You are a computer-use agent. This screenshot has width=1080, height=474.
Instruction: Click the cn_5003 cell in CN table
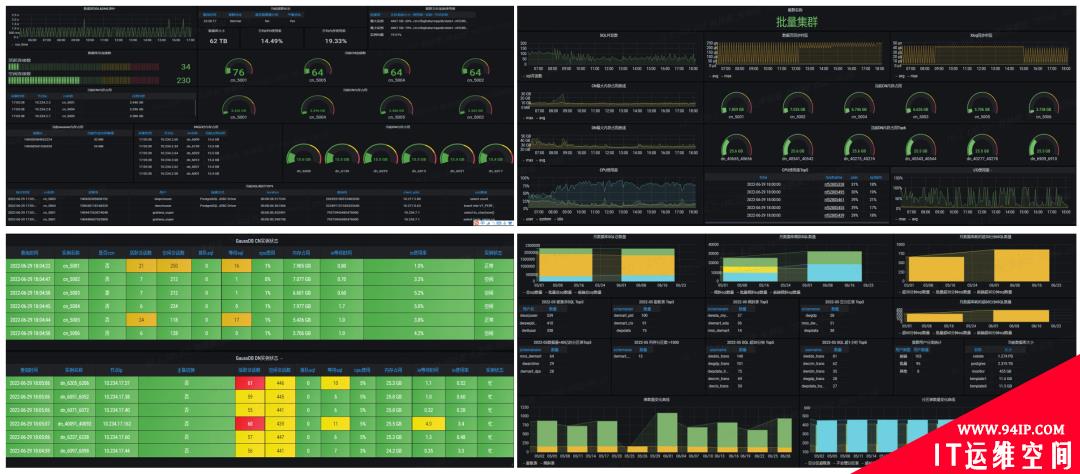[x=72, y=292]
